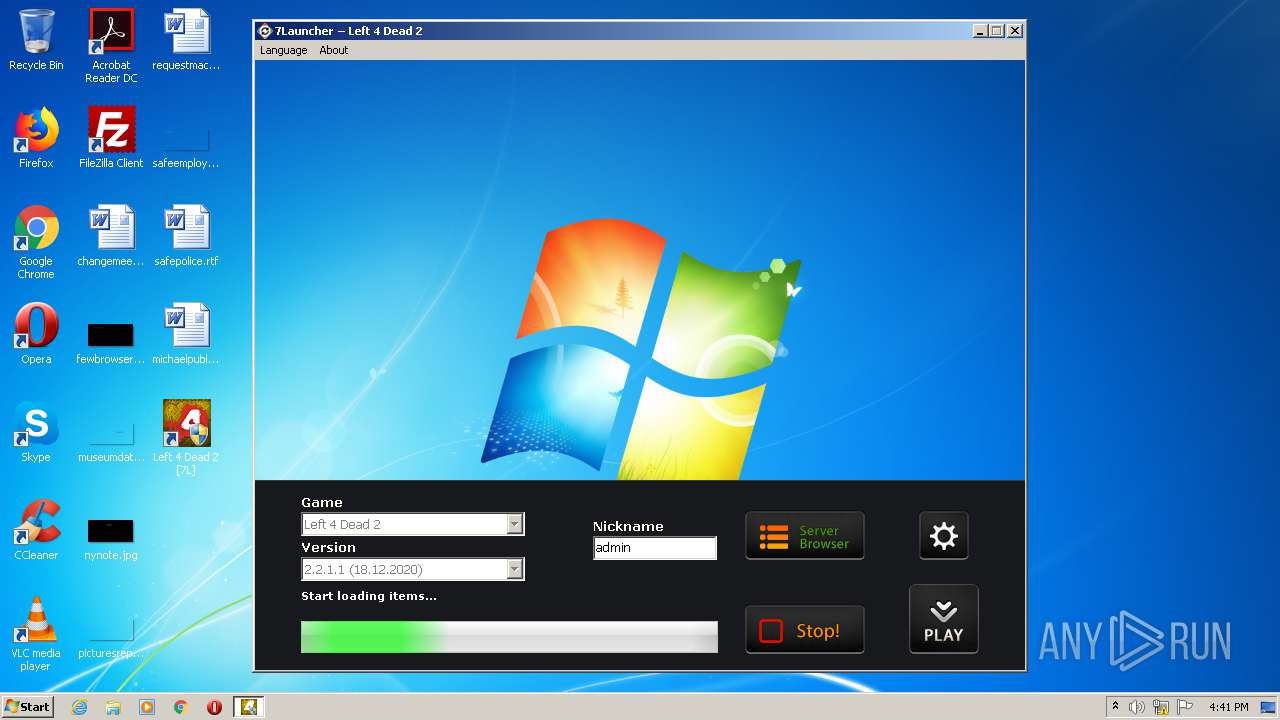Open media player taskbar icon
This screenshot has width=1280, height=720.
tap(147, 707)
